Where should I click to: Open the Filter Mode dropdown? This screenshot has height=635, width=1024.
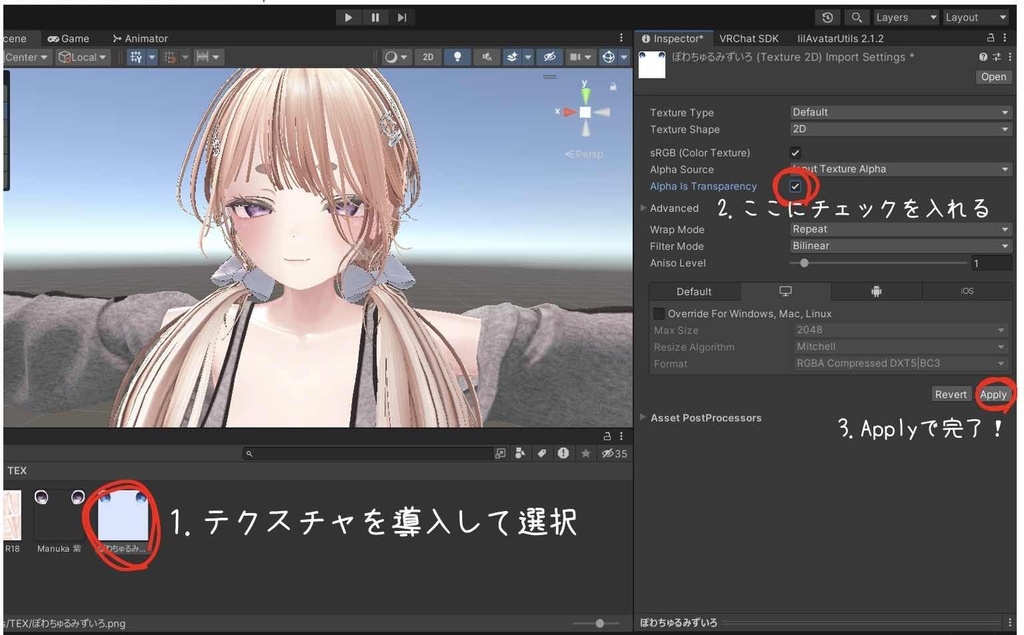tap(900, 246)
